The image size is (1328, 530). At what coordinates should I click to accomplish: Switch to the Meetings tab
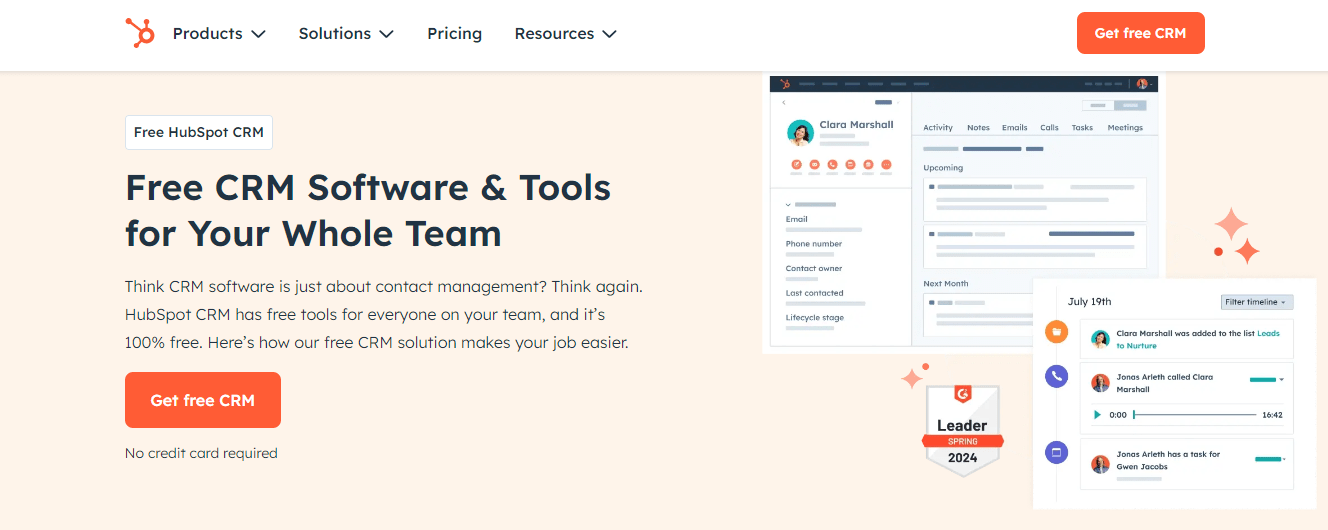[x=1125, y=128]
